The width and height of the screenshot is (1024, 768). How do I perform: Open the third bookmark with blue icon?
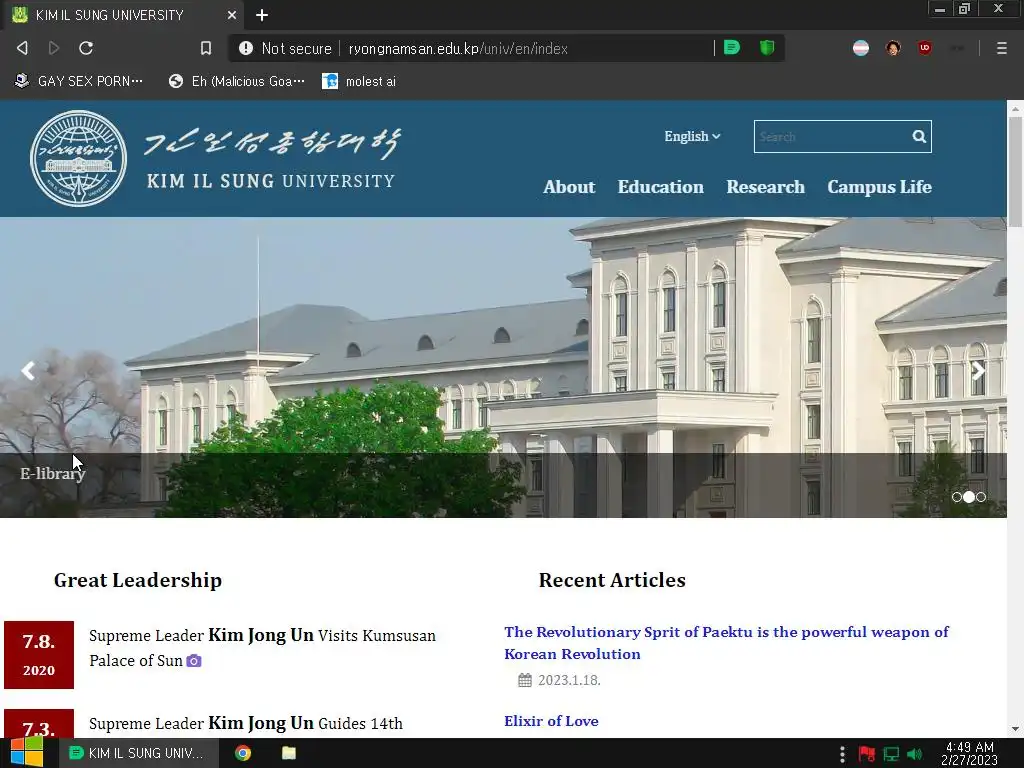coord(359,81)
